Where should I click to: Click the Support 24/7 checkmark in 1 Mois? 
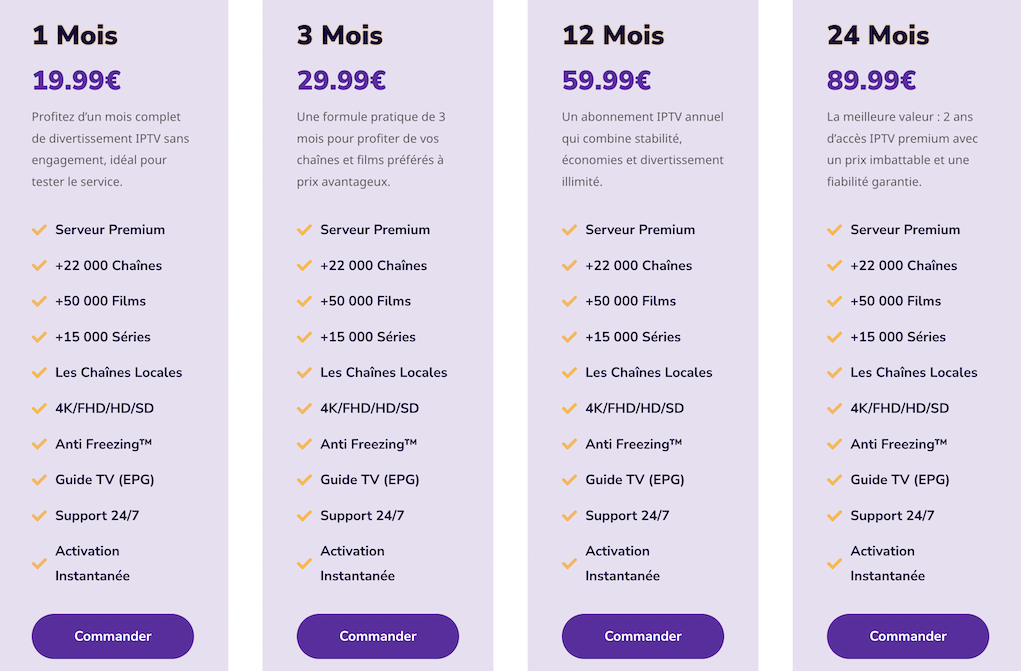(40, 516)
